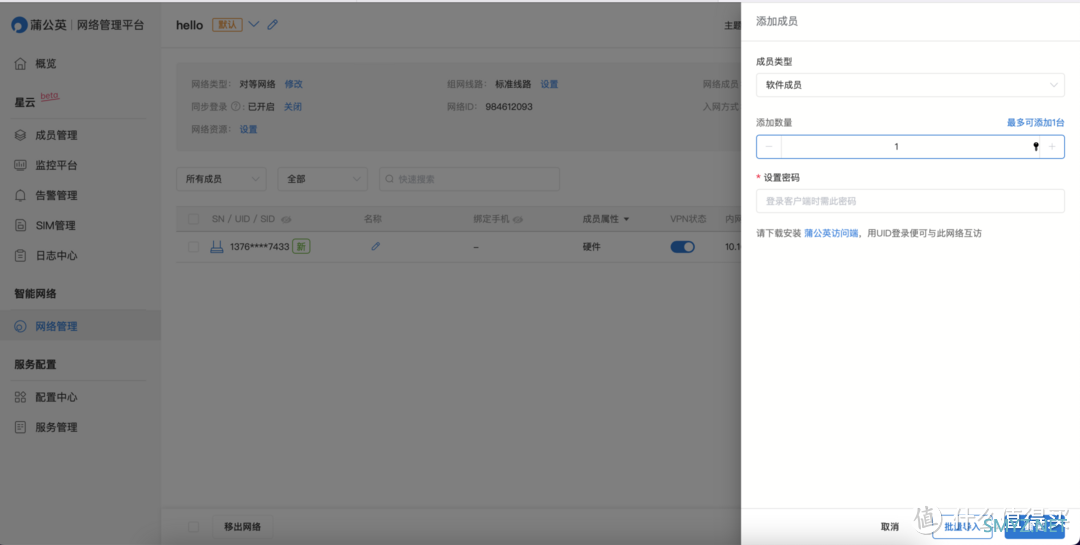Viewport: 1080px width, 545px height.
Task: Click the SIM card icon beside SIM管理
Action: coord(21,225)
